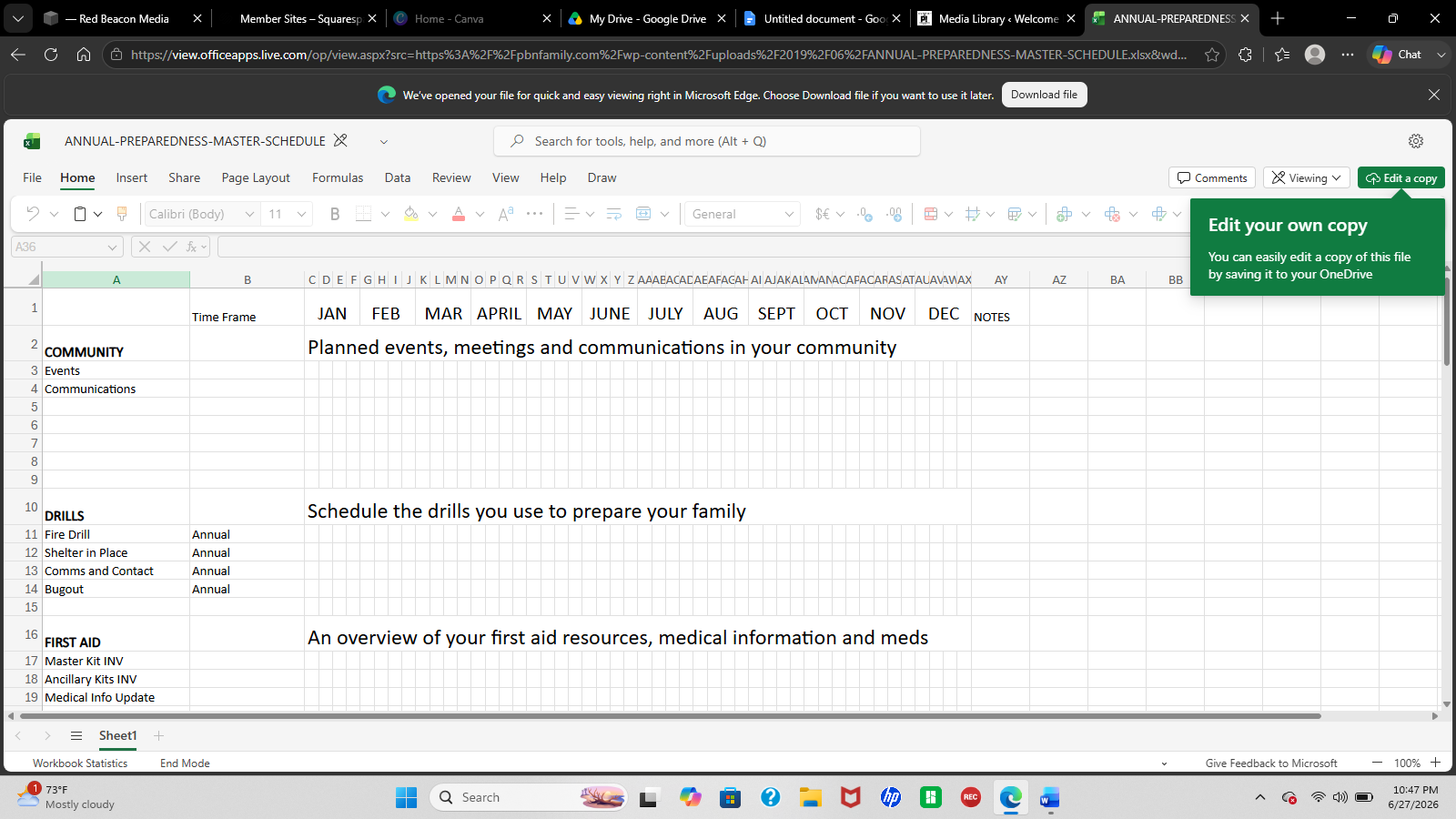Click the Format as Table icon
The image size is (1456, 819).
point(1015,214)
